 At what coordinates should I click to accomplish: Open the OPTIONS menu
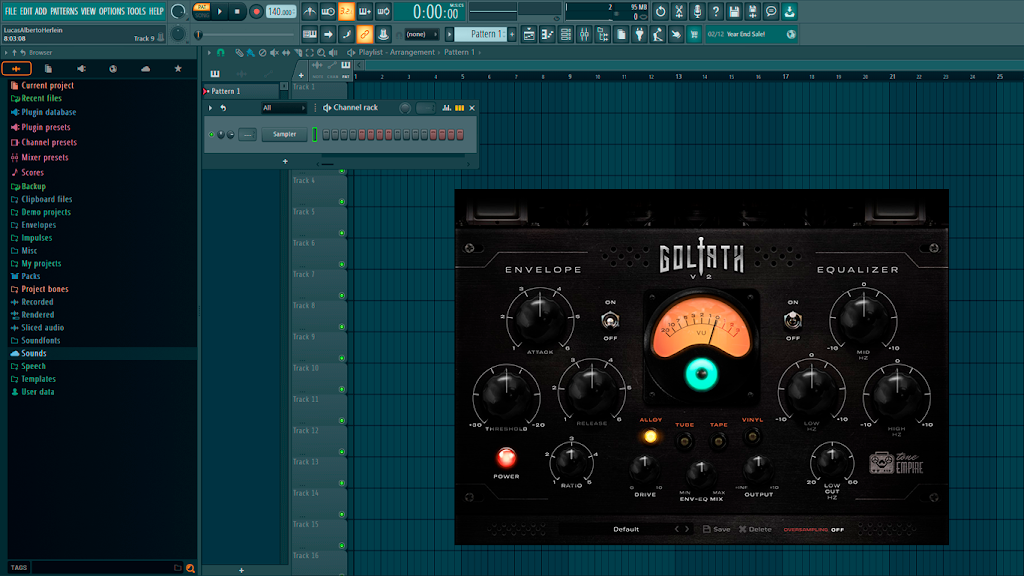point(112,11)
